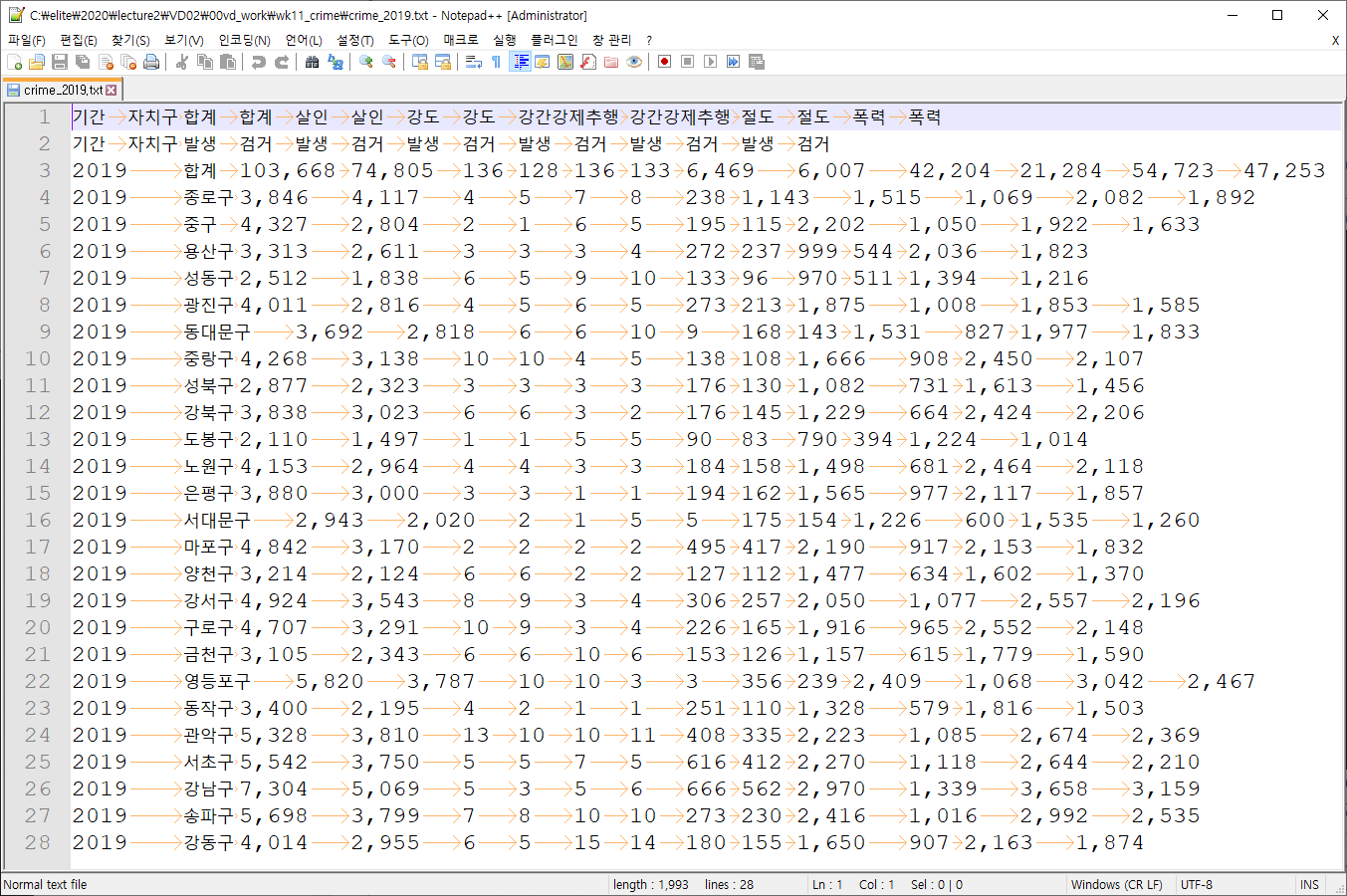The height and width of the screenshot is (896, 1347).
Task: Toggle synchronize horizontal scrolling
Action: click(443, 62)
